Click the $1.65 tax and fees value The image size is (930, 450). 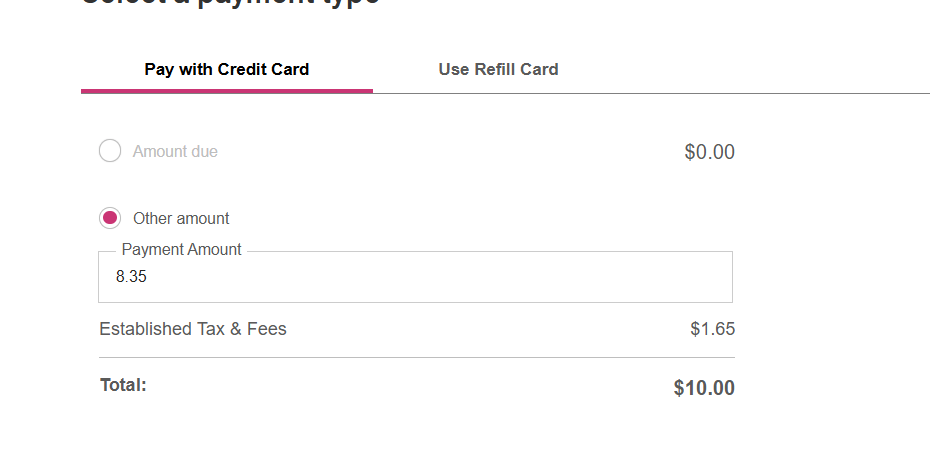pyautogui.click(x=712, y=329)
